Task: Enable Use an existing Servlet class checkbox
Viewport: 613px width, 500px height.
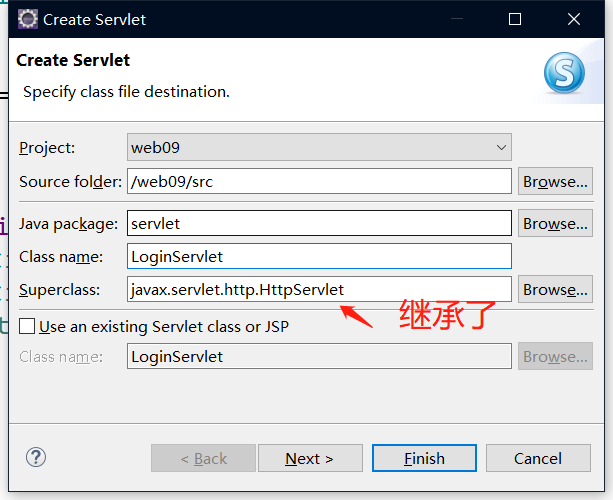Action: tap(28, 326)
